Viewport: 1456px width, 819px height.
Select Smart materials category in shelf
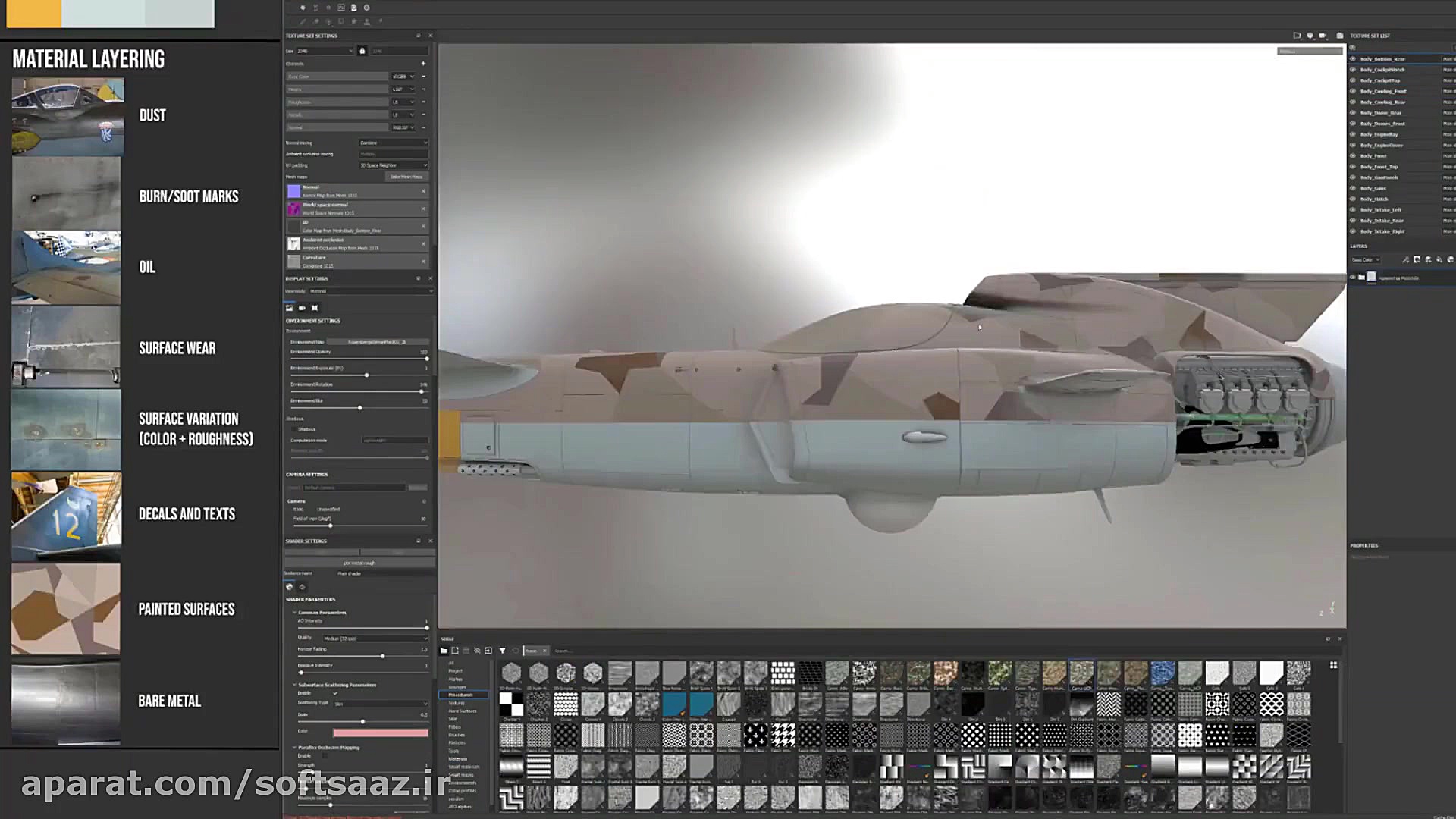pos(463,767)
